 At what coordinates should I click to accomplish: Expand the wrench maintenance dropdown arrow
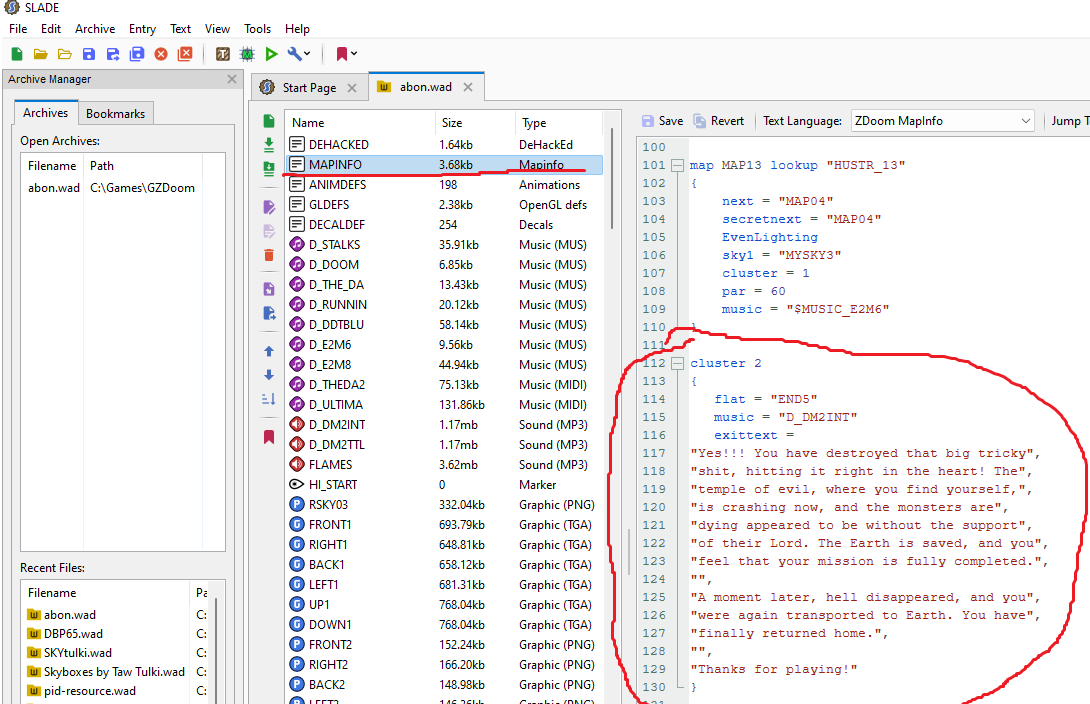click(307, 54)
